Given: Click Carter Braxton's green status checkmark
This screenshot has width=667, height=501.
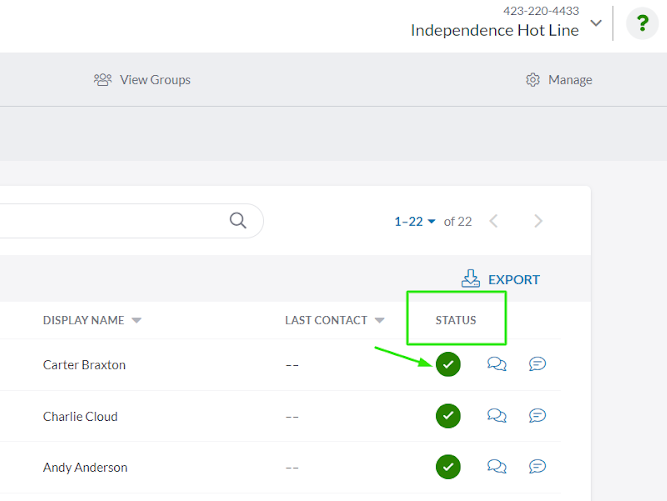Looking at the screenshot, I should [448, 364].
